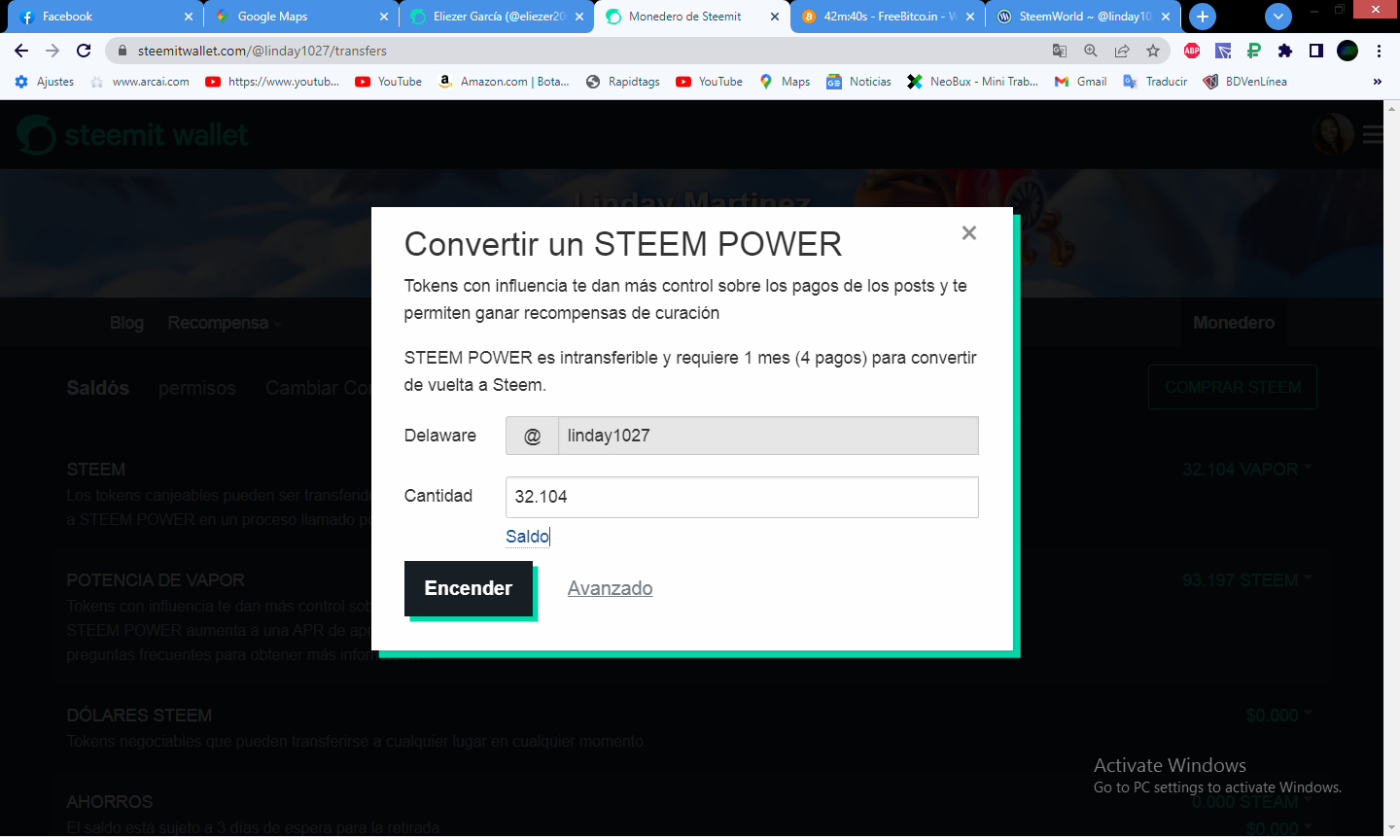Open a new browser tab
The height and width of the screenshot is (840, 1400).
(1203, 17)
